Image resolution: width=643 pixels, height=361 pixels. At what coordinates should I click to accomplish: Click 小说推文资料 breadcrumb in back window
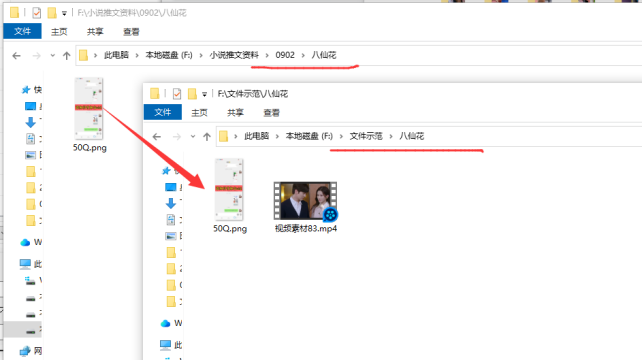(x=234, y=55)
